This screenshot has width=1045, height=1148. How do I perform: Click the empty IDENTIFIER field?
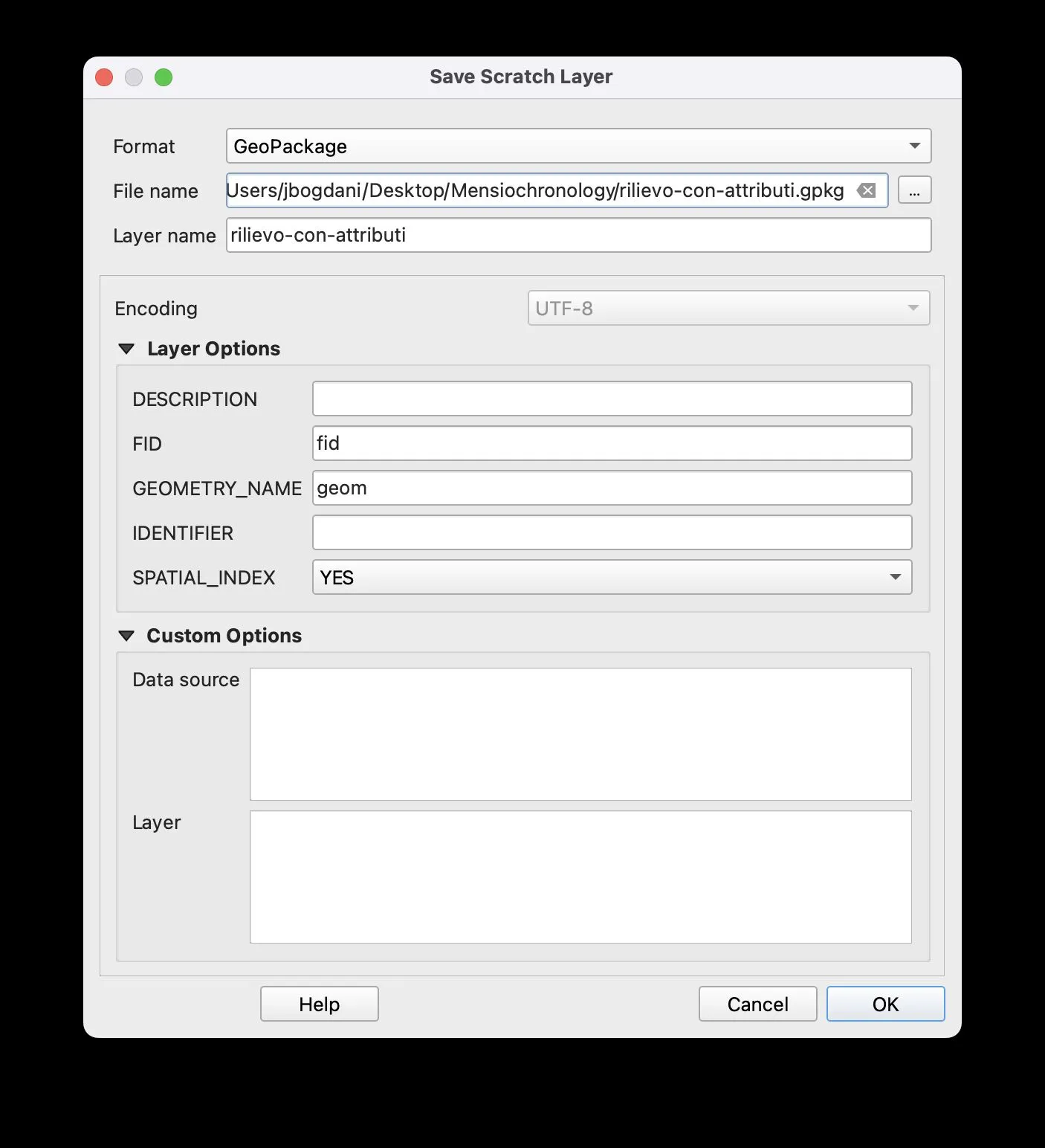[612, 532]
